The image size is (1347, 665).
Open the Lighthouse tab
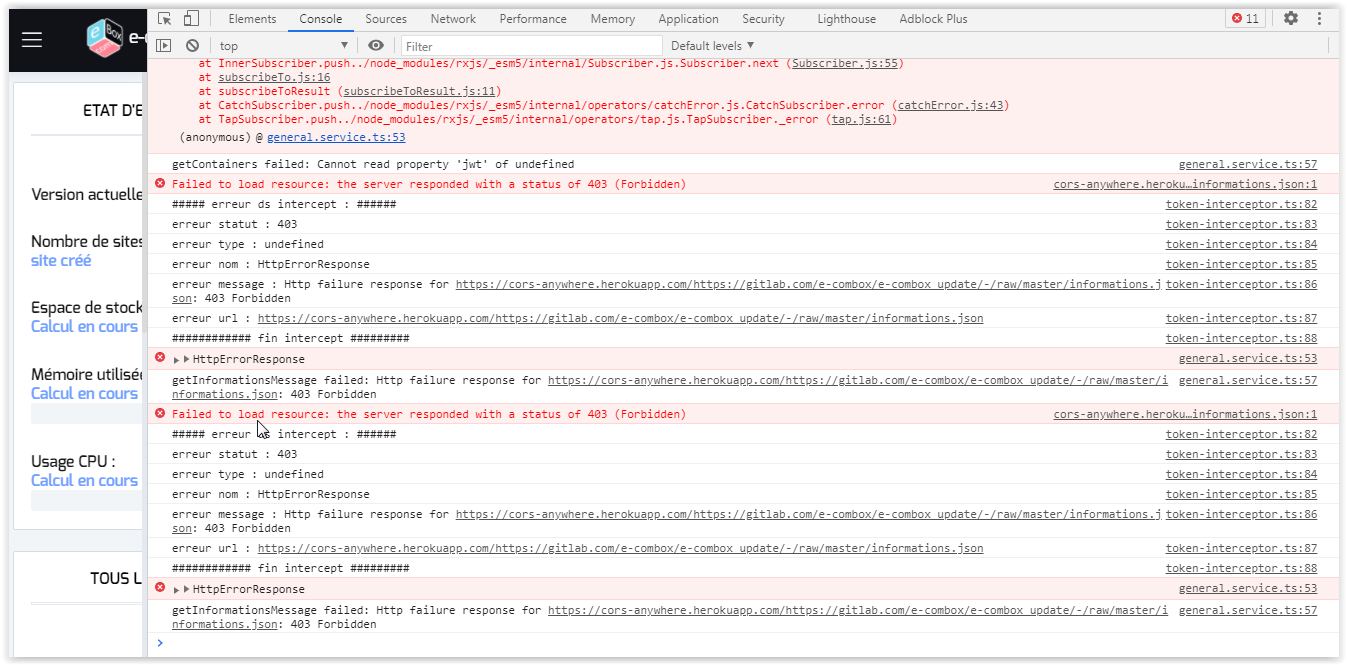click(x=846, y=19)
